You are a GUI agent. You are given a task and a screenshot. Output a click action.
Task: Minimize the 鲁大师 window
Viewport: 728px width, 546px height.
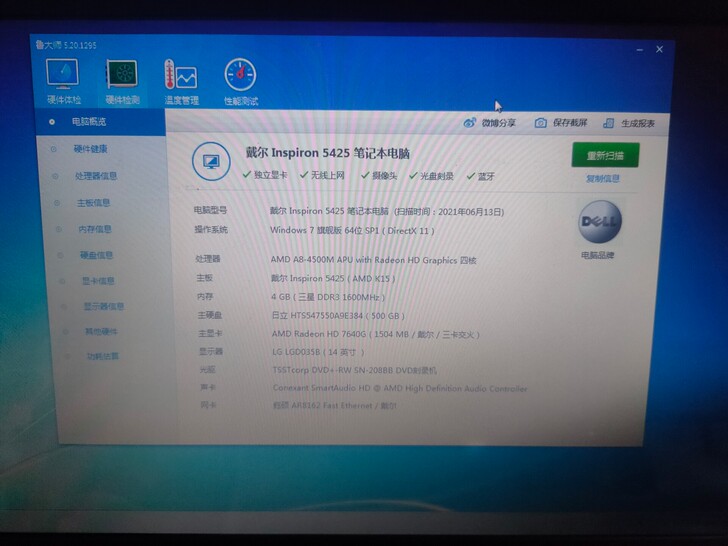(x=640, y=50)
